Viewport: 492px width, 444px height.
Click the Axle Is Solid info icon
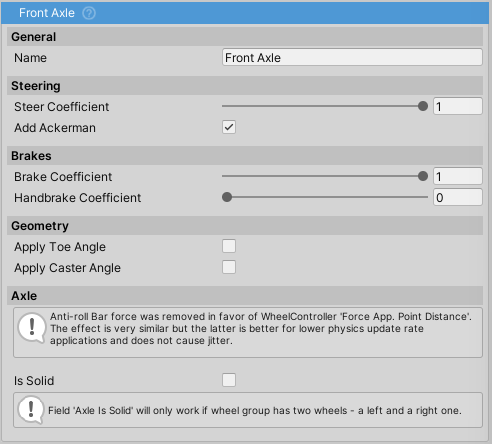point(31,410)
